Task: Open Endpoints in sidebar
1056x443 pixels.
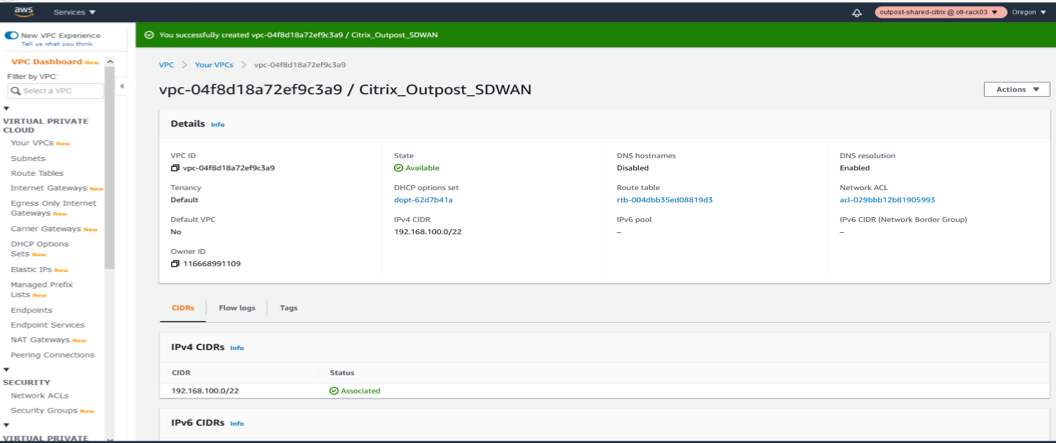Action: [32, 310]
